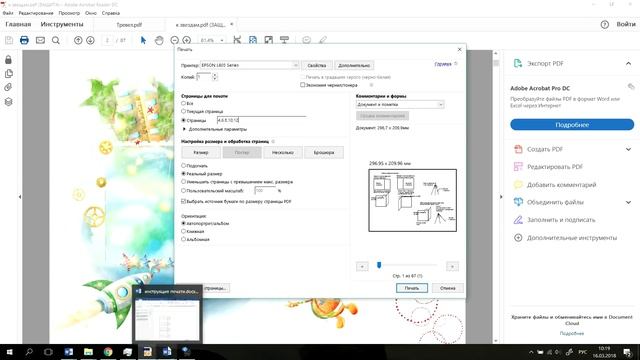Click the Help question mark icon
640x360 pixels.
(x=604, y=24)
